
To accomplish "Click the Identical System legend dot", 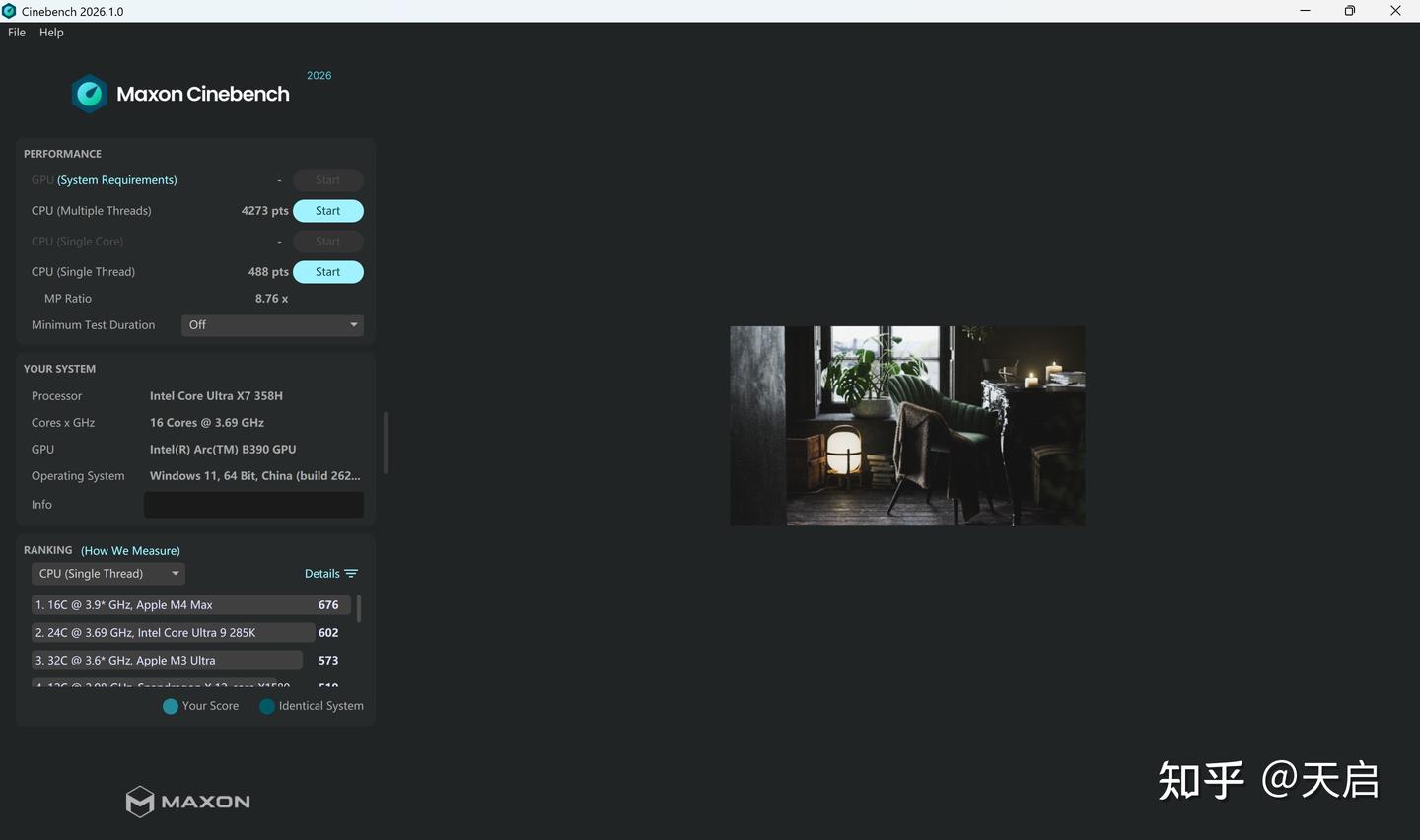I will 267,706.
